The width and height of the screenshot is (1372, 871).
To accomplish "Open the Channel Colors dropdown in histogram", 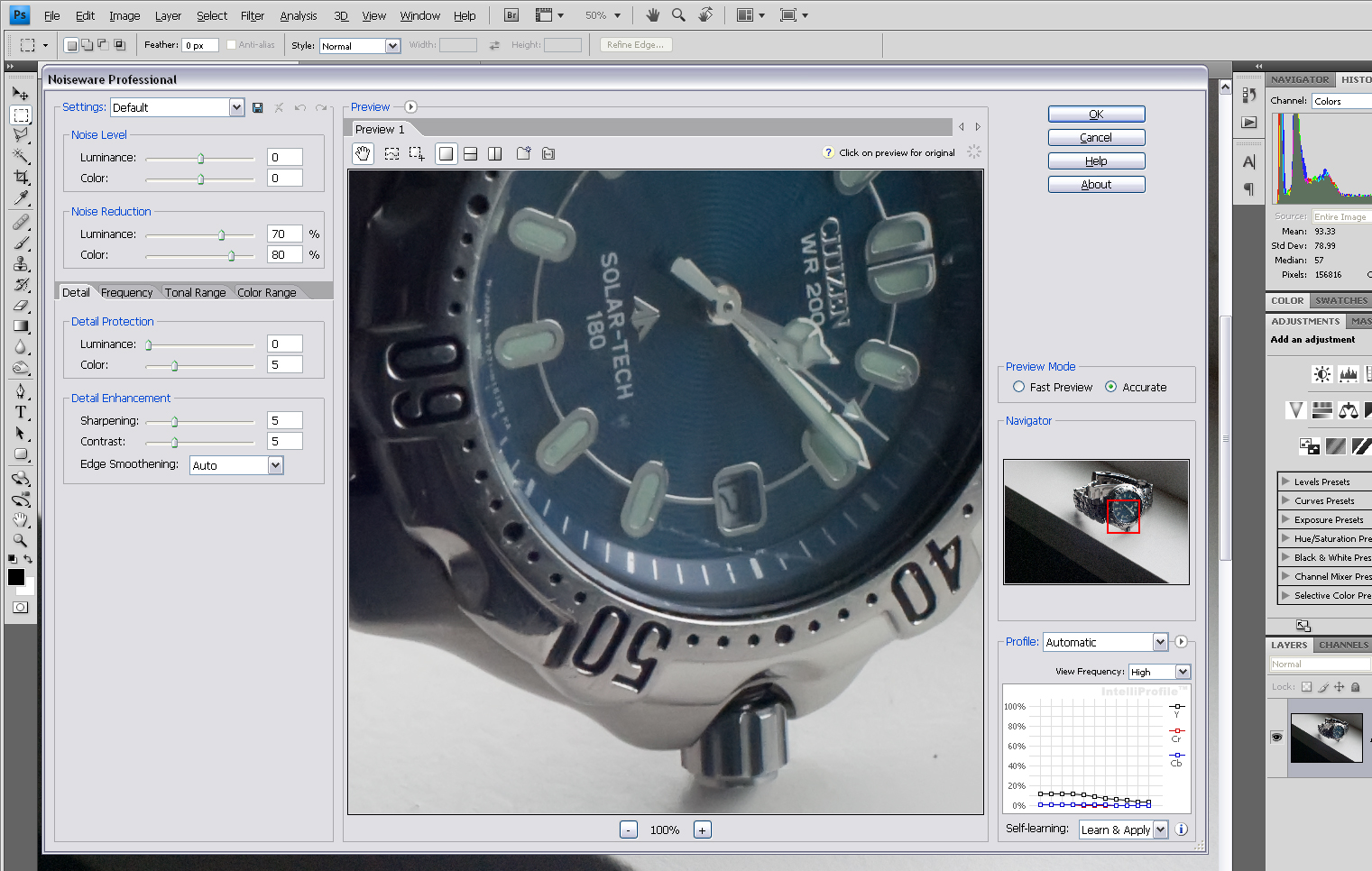I will point(1341,101).
